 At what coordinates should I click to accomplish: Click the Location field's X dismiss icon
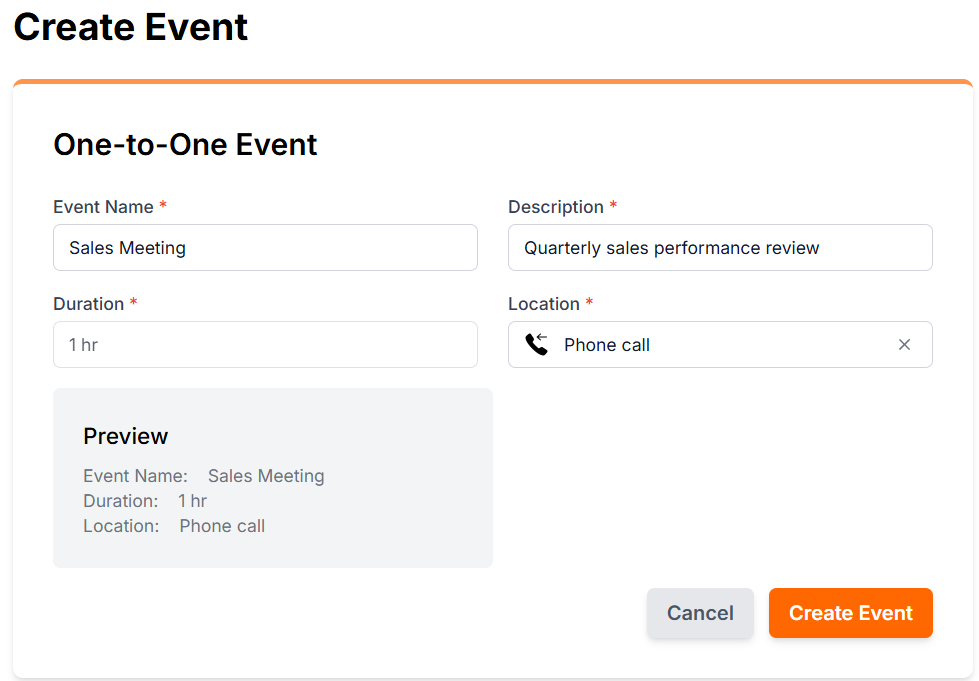[904, 344]
